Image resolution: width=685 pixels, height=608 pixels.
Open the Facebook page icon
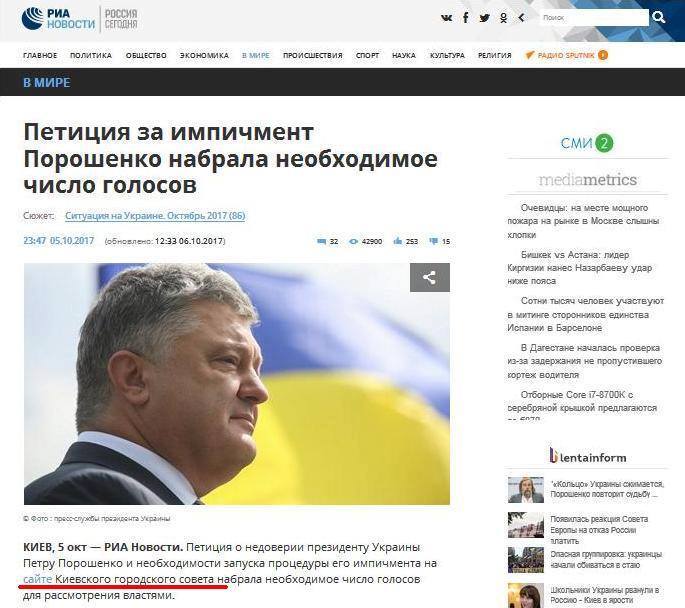(x=466, y=18)
